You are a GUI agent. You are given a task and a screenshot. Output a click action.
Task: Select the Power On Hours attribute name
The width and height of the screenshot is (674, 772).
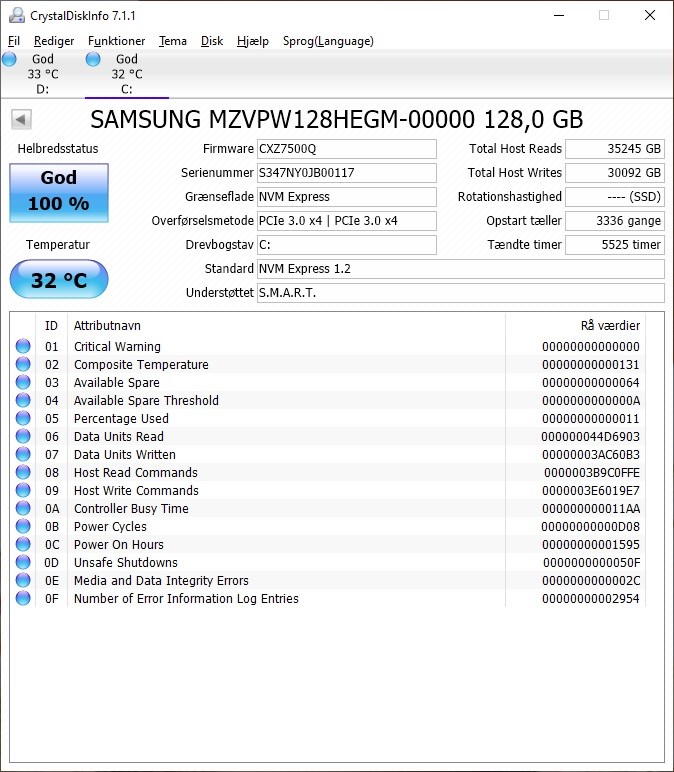coord(119,545)
